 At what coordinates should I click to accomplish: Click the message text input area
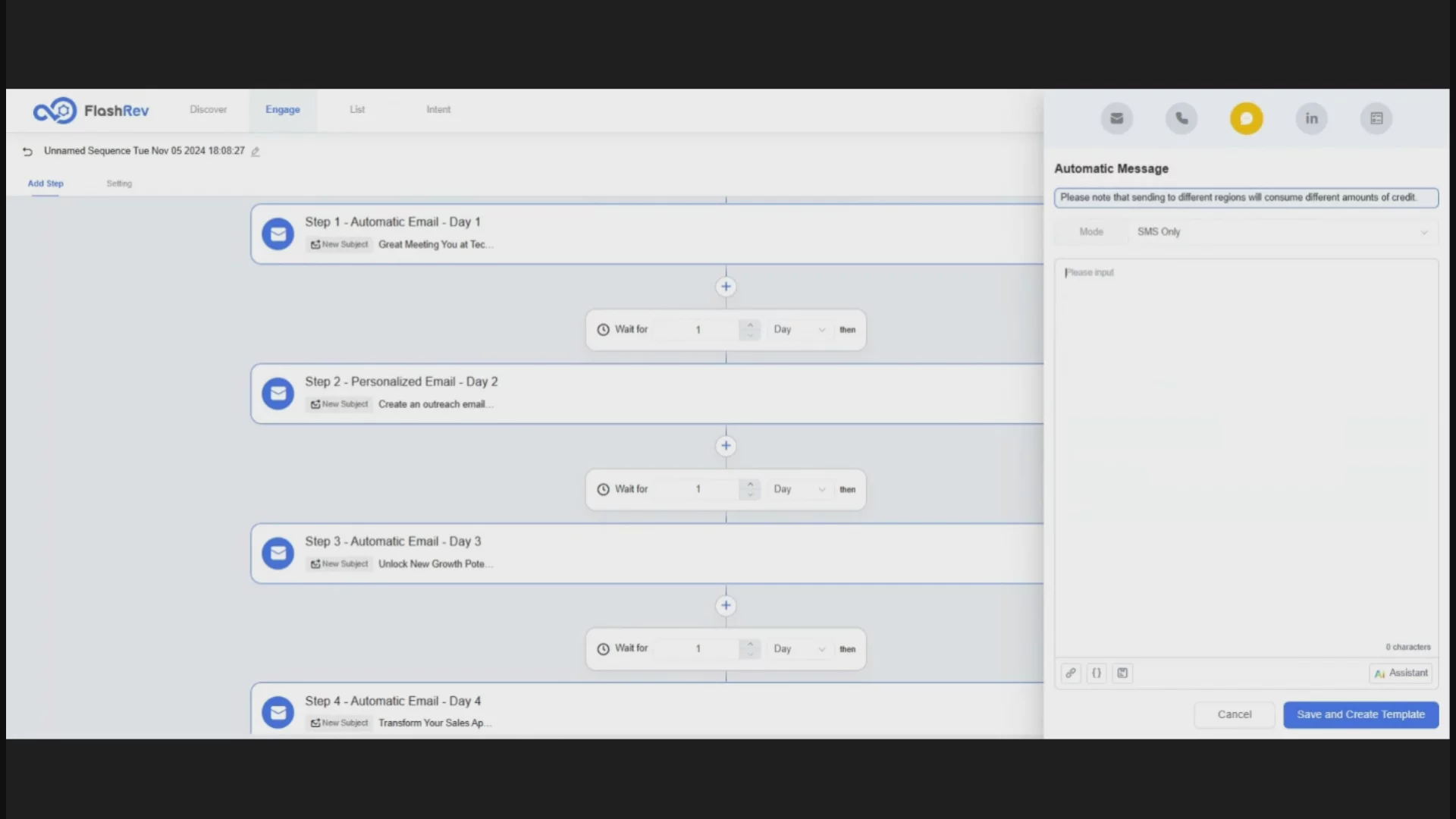pyautogui.click(x=1245, y=455)
